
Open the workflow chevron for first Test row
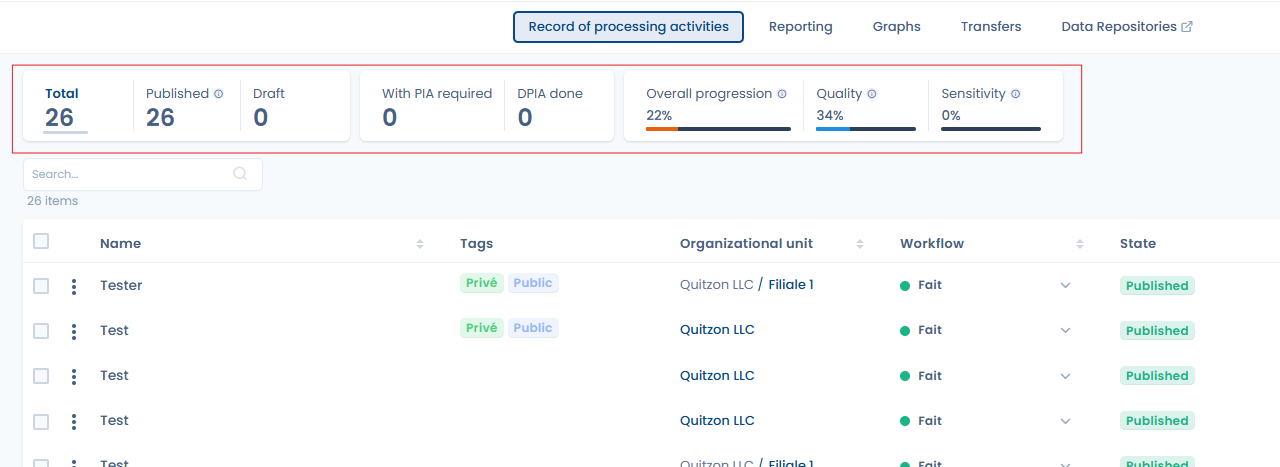[1065, 331]
